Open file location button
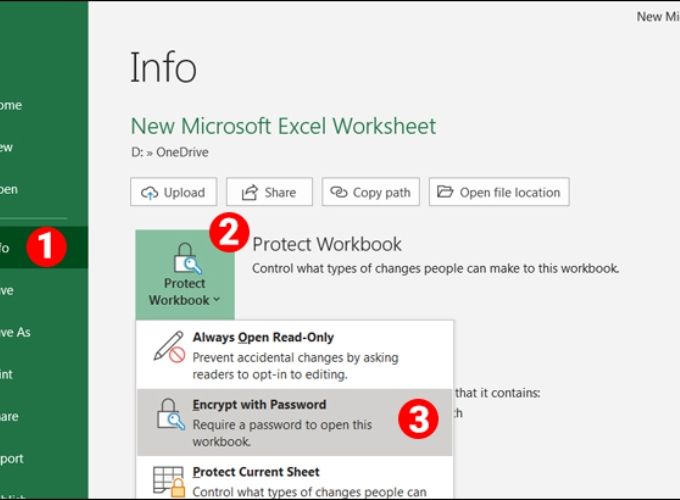The width and height of the screenshot is (680, 500). click(x=499, y=192)
